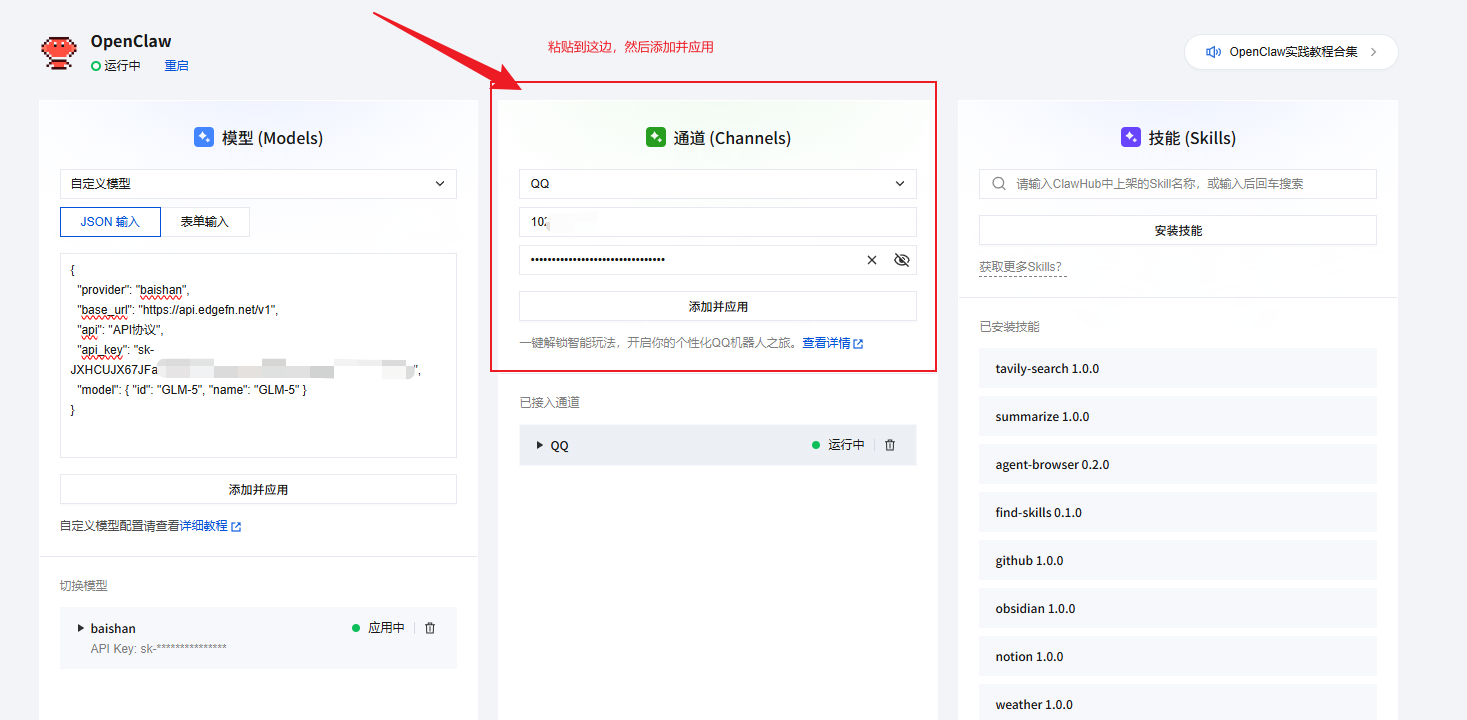
Task: Click the ClawHub skill search box
Action: pos(1177,184)
